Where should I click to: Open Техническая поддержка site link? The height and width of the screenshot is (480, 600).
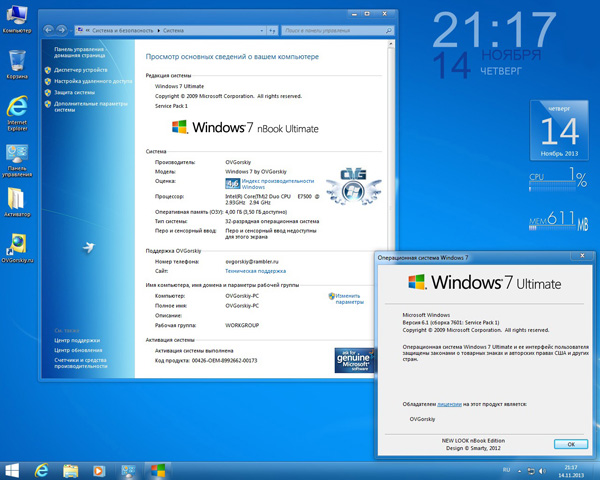[255, 271]
